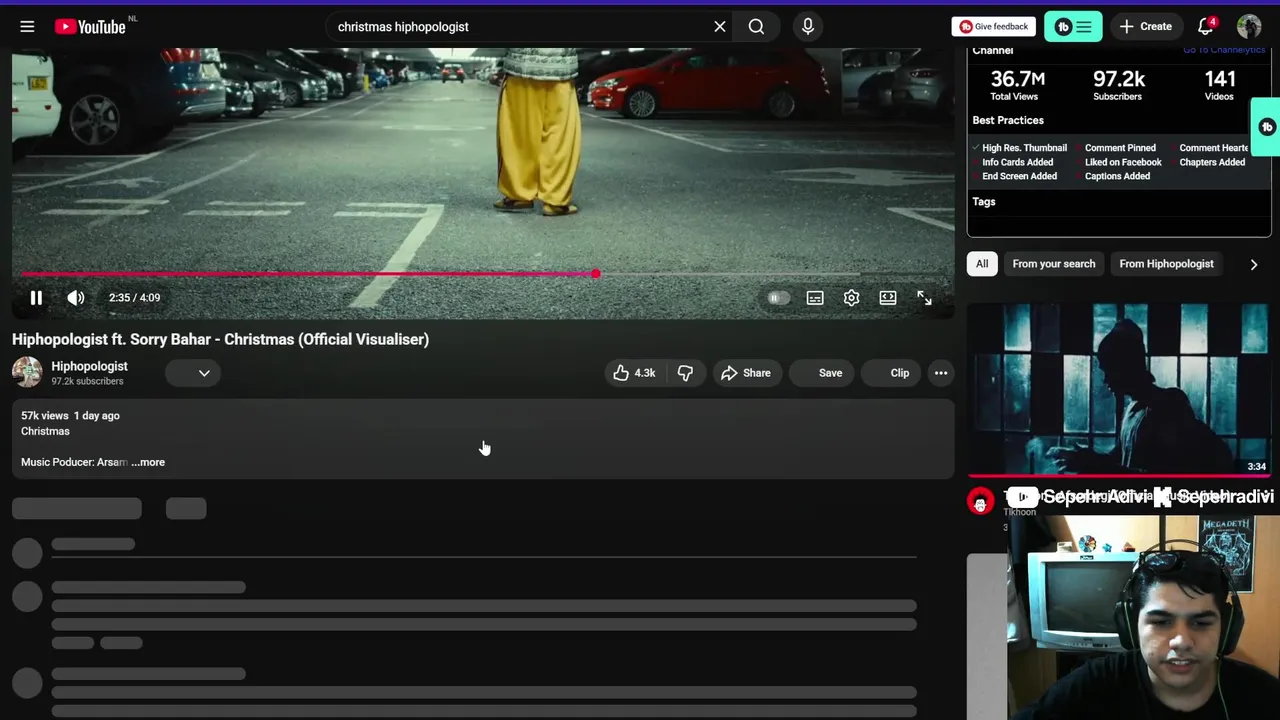This screenshot has width=1280, height=720.
Task: Switch to theater mode
Action: (888, 298)
